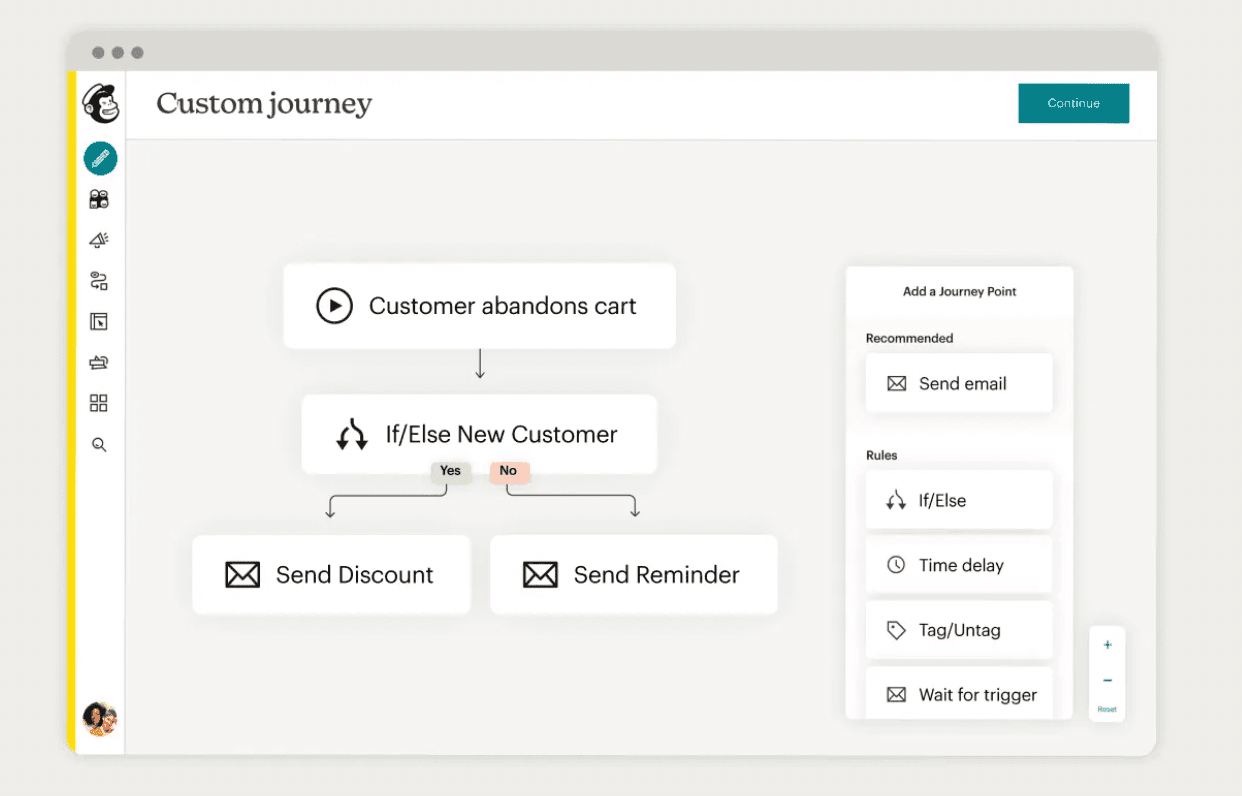
Task: Add a Time delay rule
Action: tap(959, 565)
